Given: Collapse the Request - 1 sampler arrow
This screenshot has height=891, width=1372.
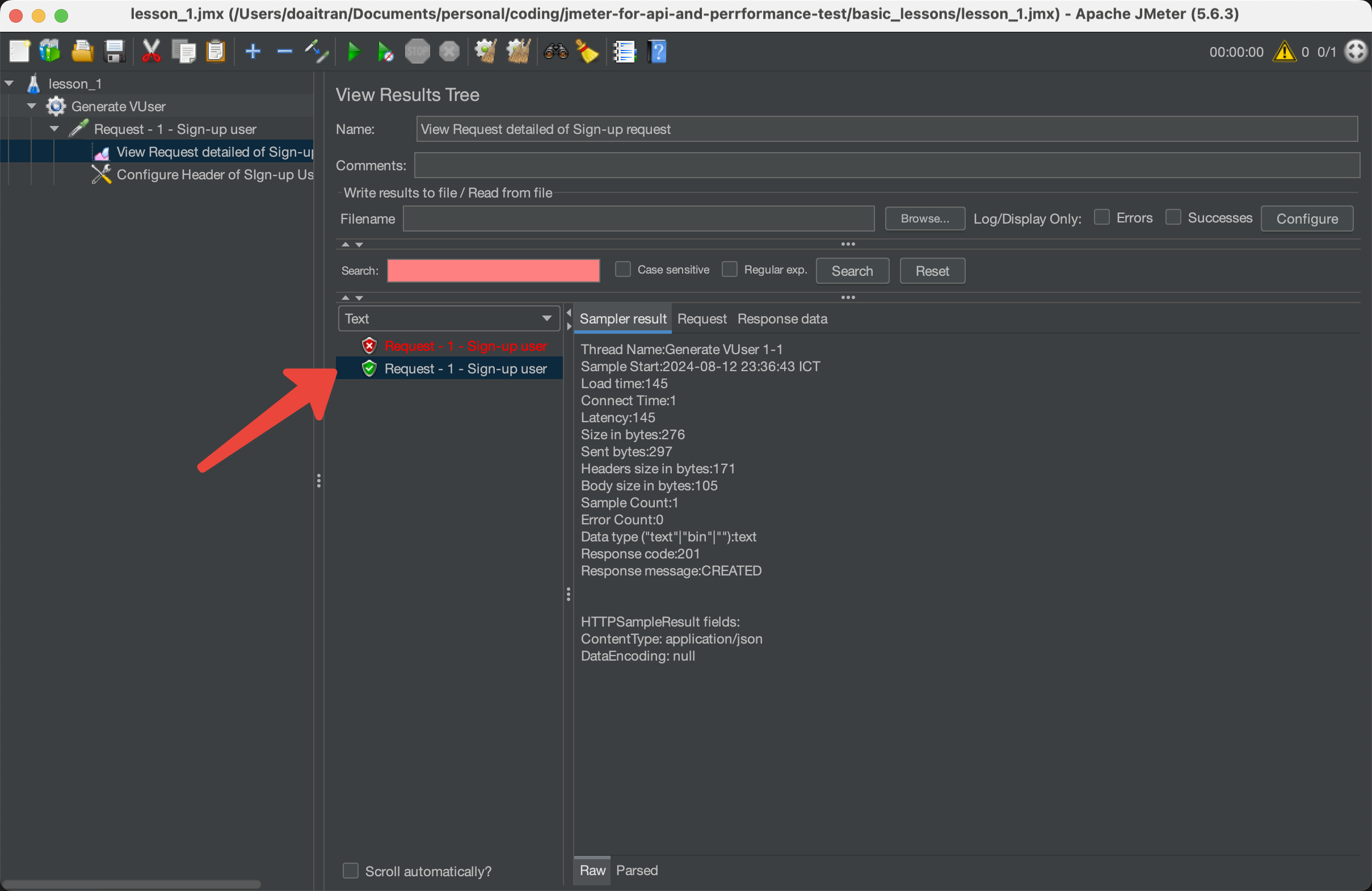Looking at the screenshot, I should [55, 129].
